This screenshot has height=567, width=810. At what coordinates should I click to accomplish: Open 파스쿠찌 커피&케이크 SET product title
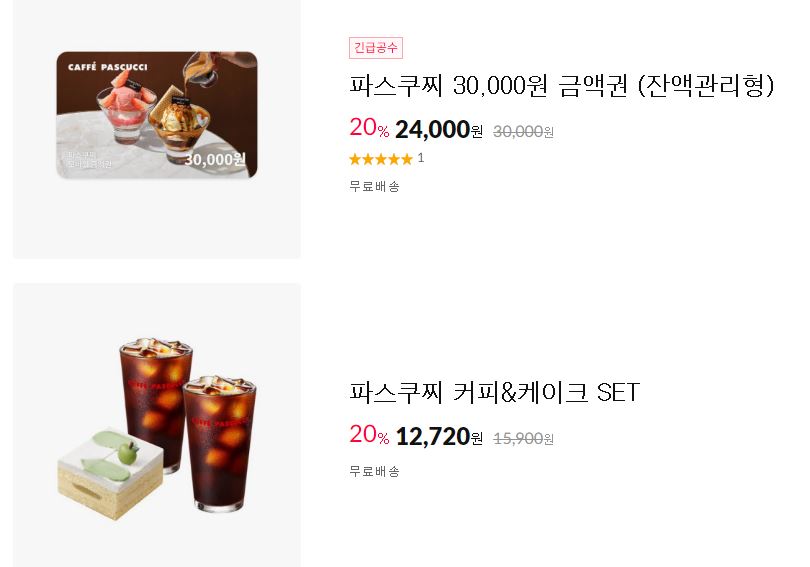coord(494,392)
